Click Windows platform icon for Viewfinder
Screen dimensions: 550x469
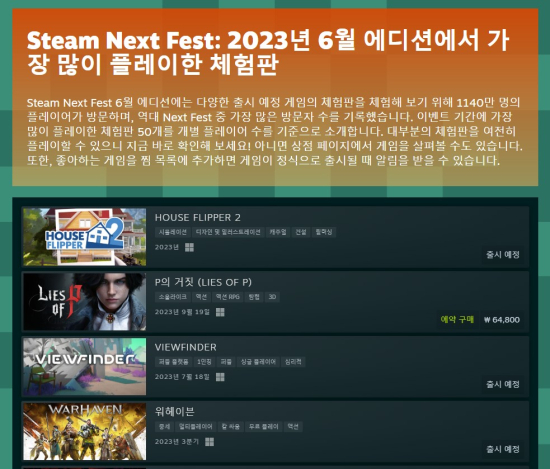220,377
